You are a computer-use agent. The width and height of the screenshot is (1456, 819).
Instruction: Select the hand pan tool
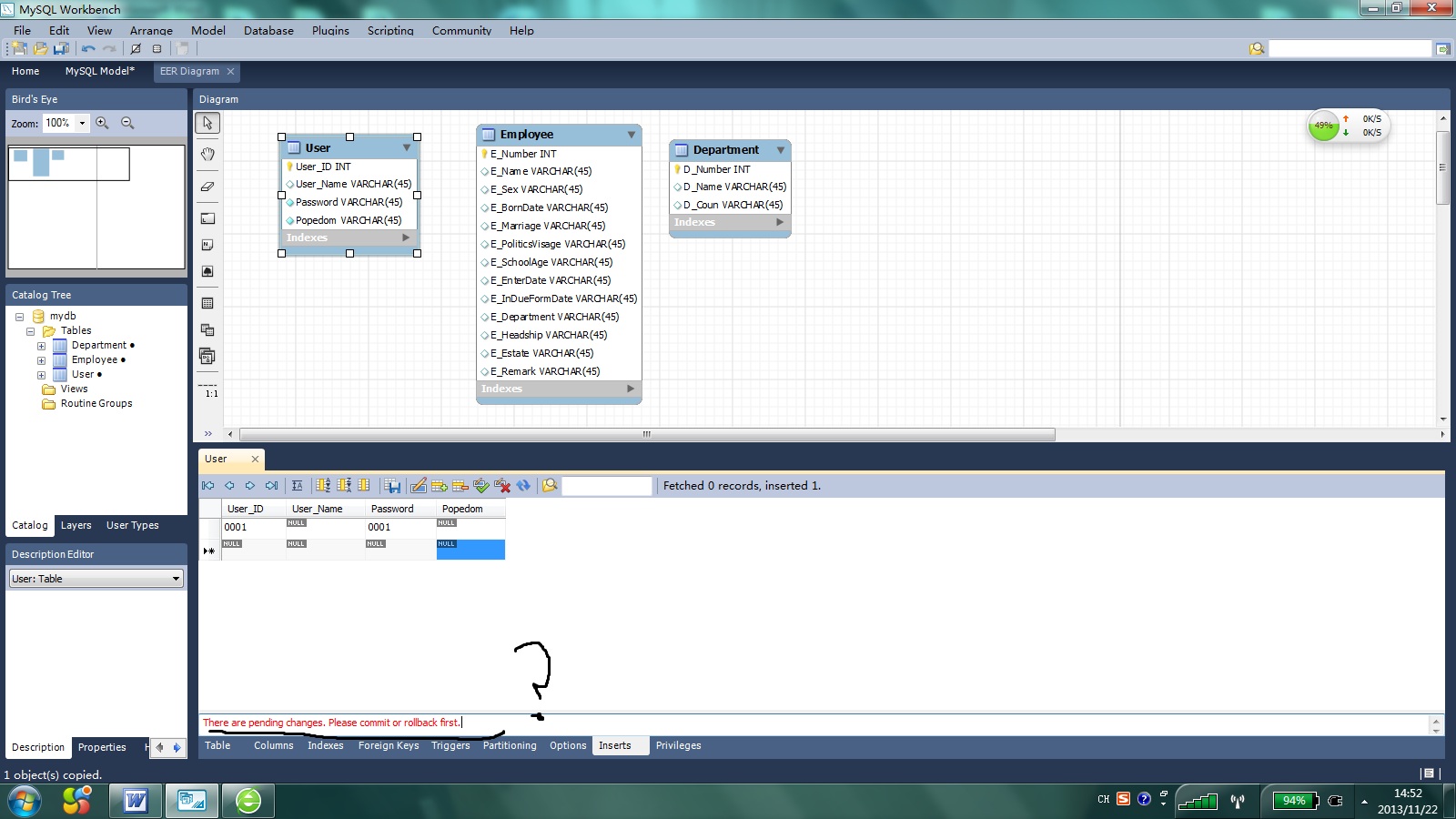coord(207,154)
